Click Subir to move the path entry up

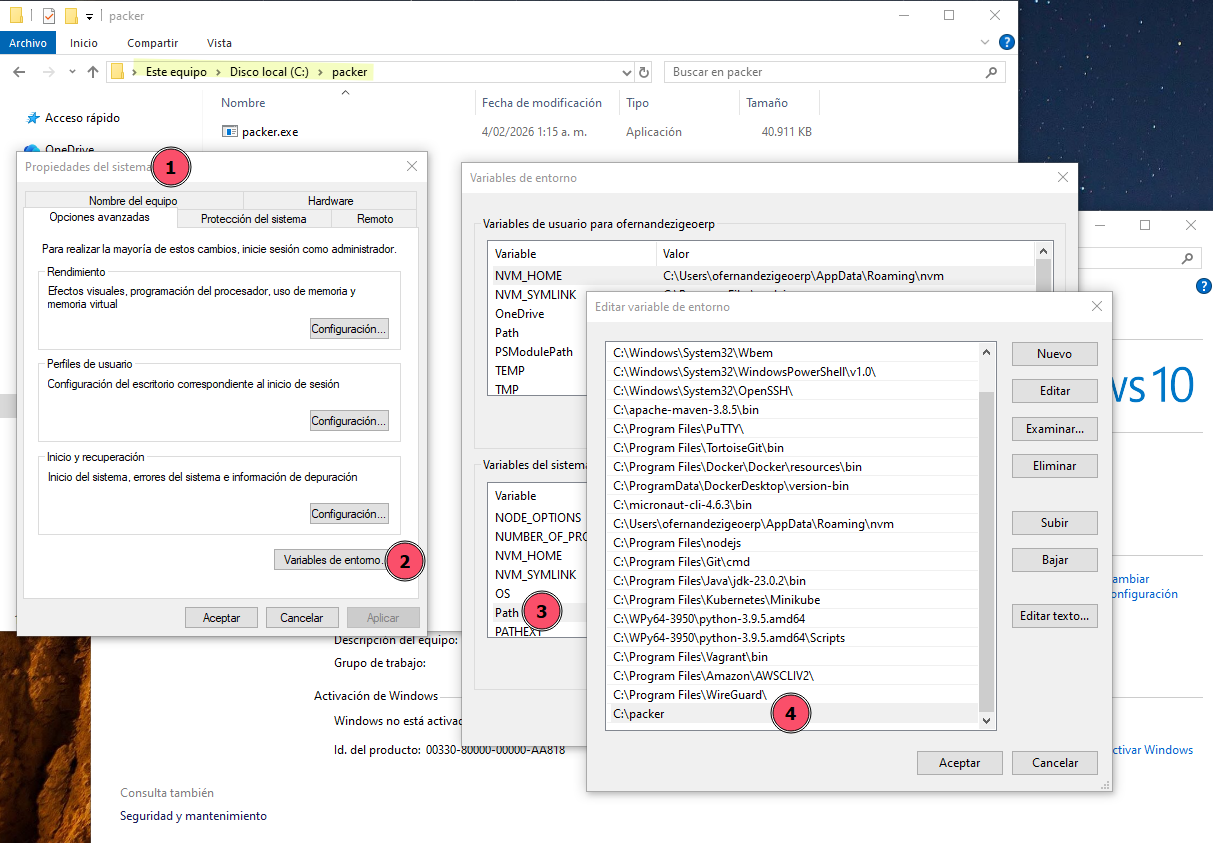click(1054, 522)
